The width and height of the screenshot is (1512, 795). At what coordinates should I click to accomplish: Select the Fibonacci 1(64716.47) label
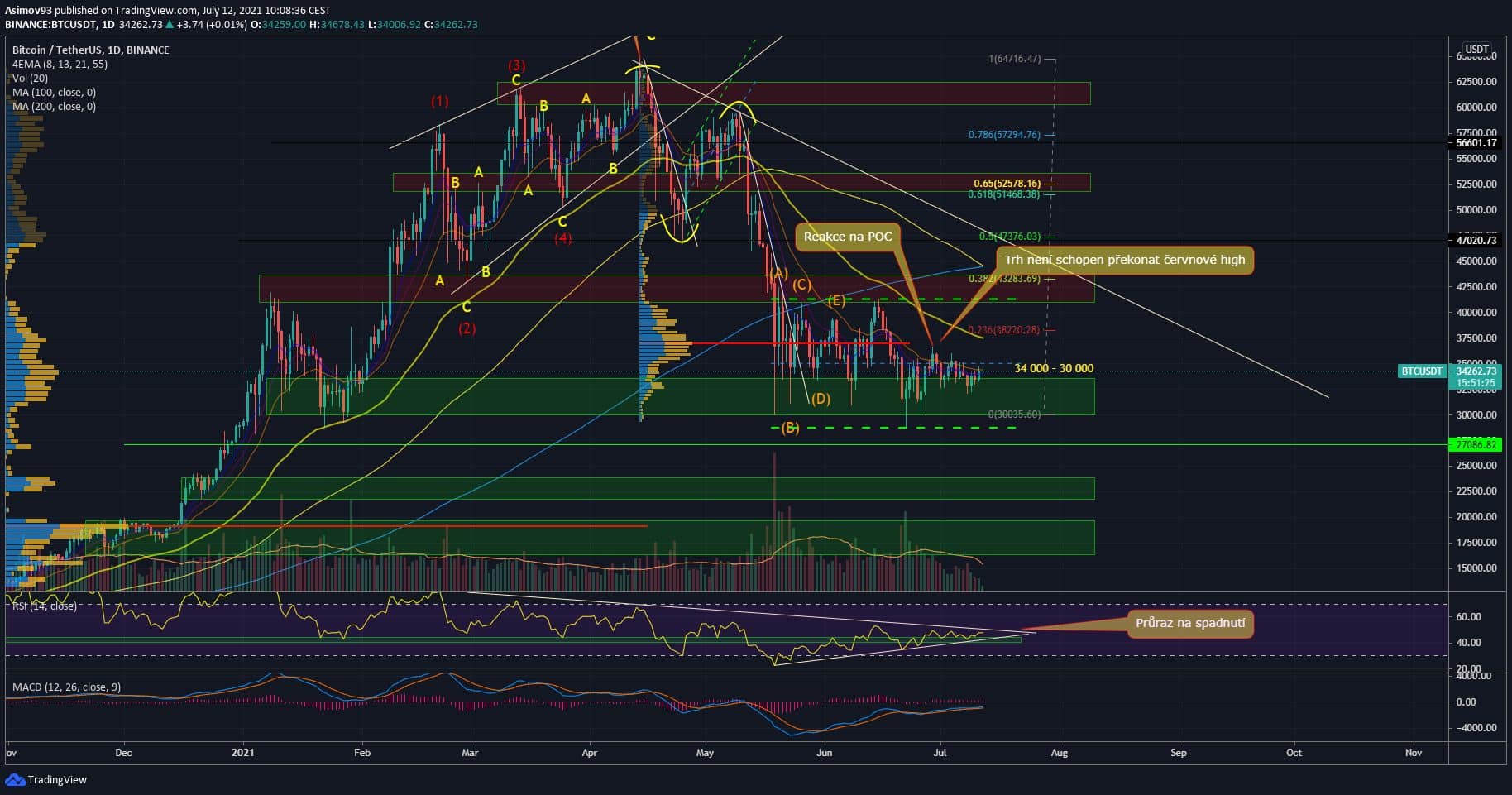pyautogui.click(x=1015, y=59)
